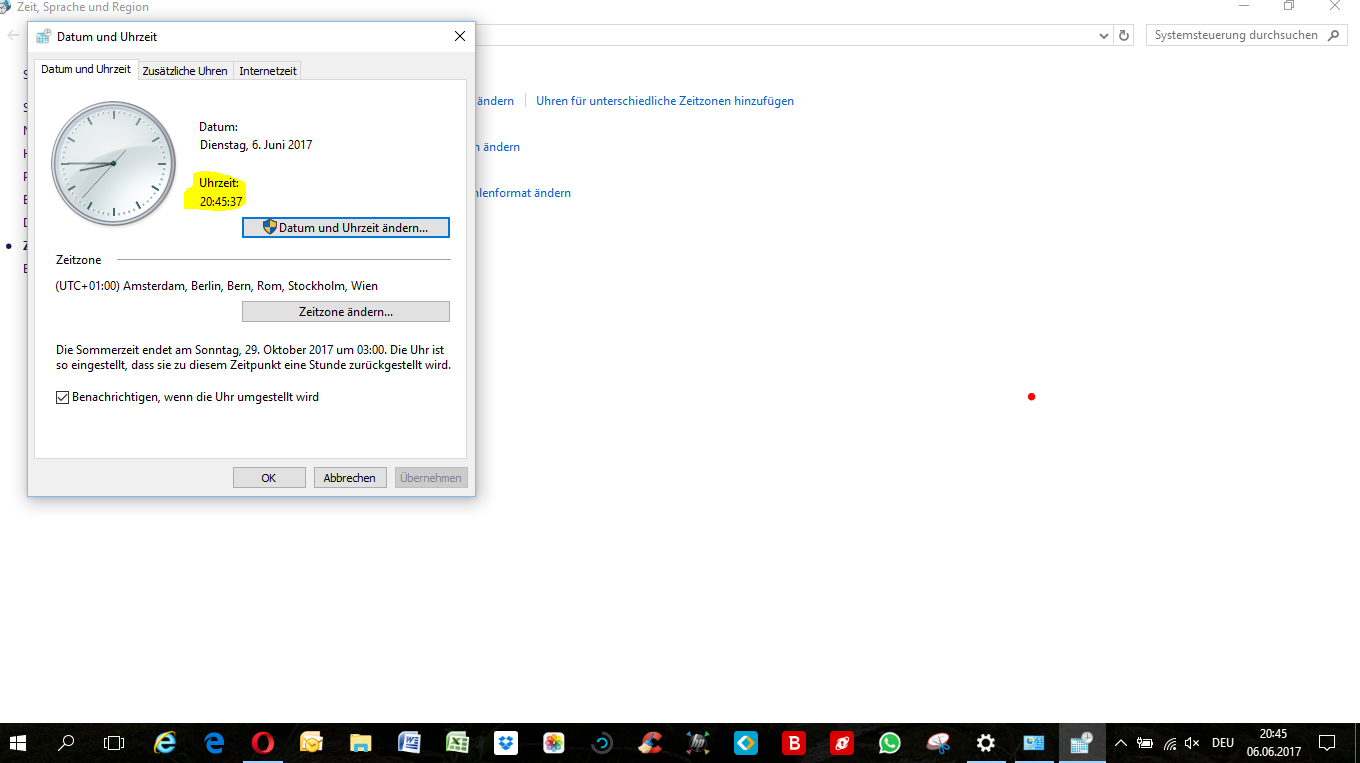Open the Wi-Fi network tray icon
1360x763 pixels.
point(1169,743)
